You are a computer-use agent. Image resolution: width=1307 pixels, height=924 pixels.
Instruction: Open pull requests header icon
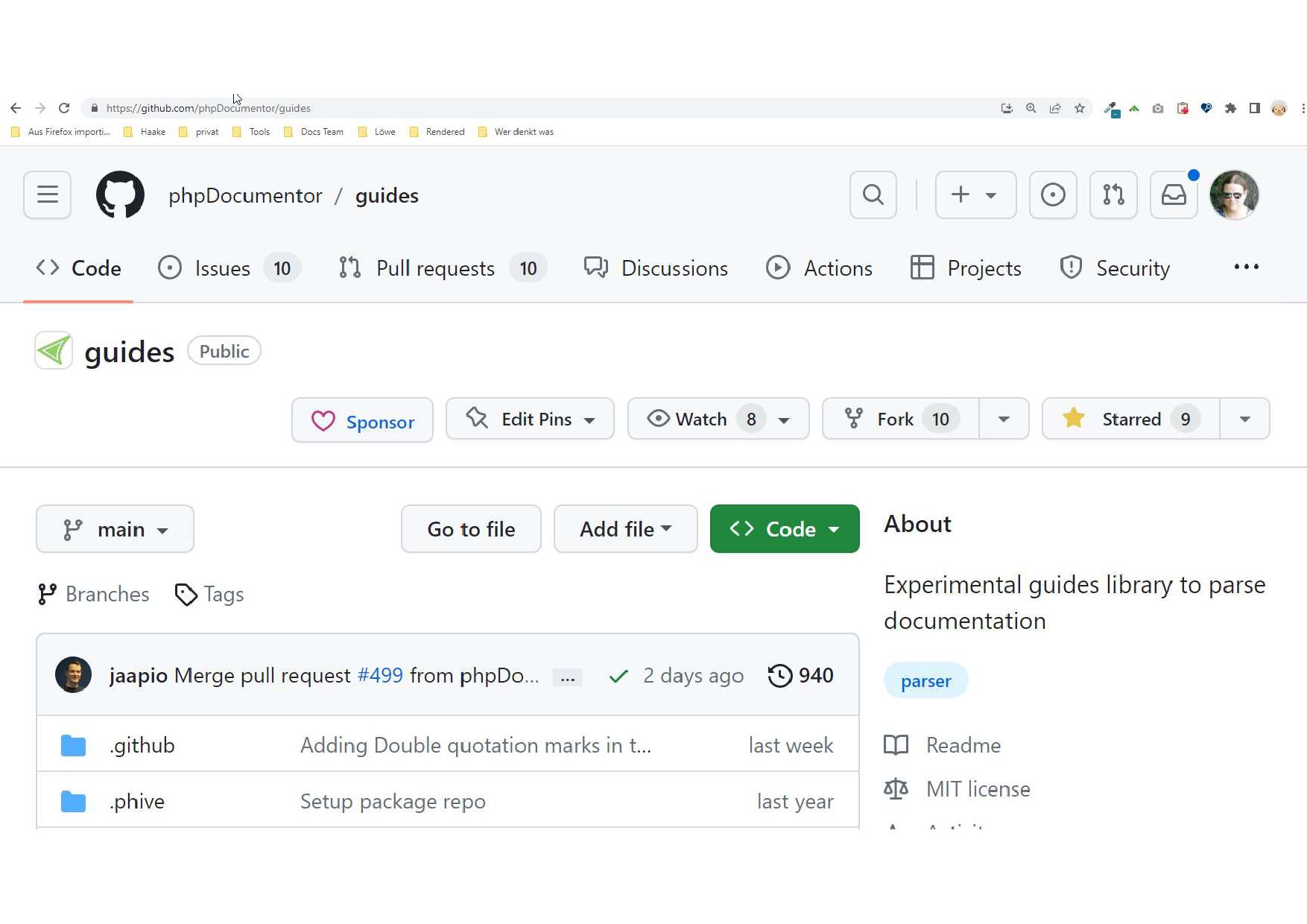tap(1113, 195)
